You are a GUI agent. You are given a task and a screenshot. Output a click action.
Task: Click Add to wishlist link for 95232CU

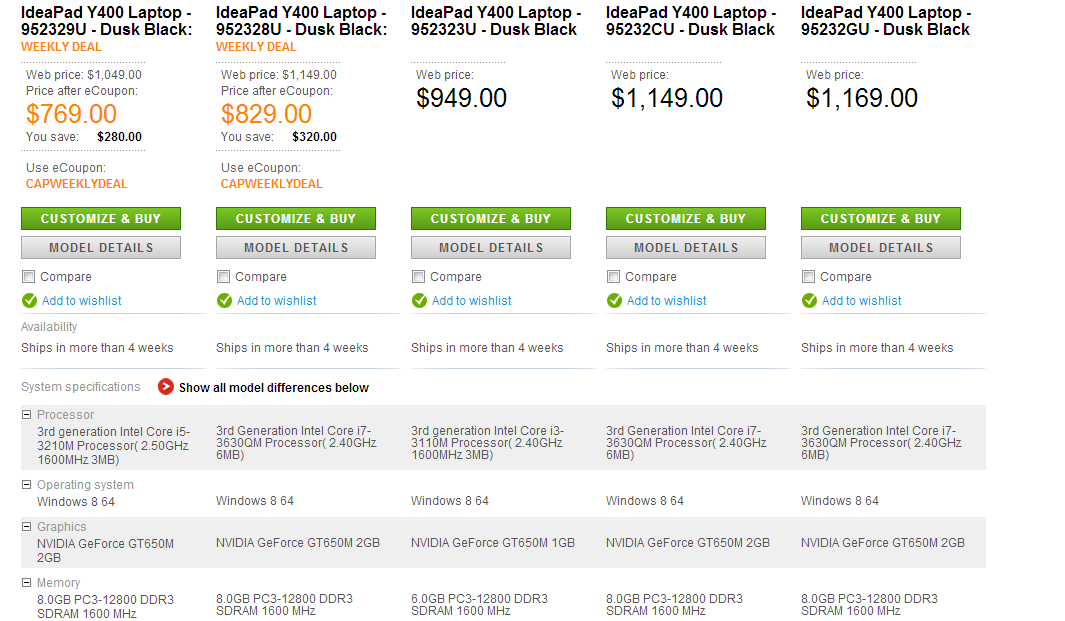point(666,301)
